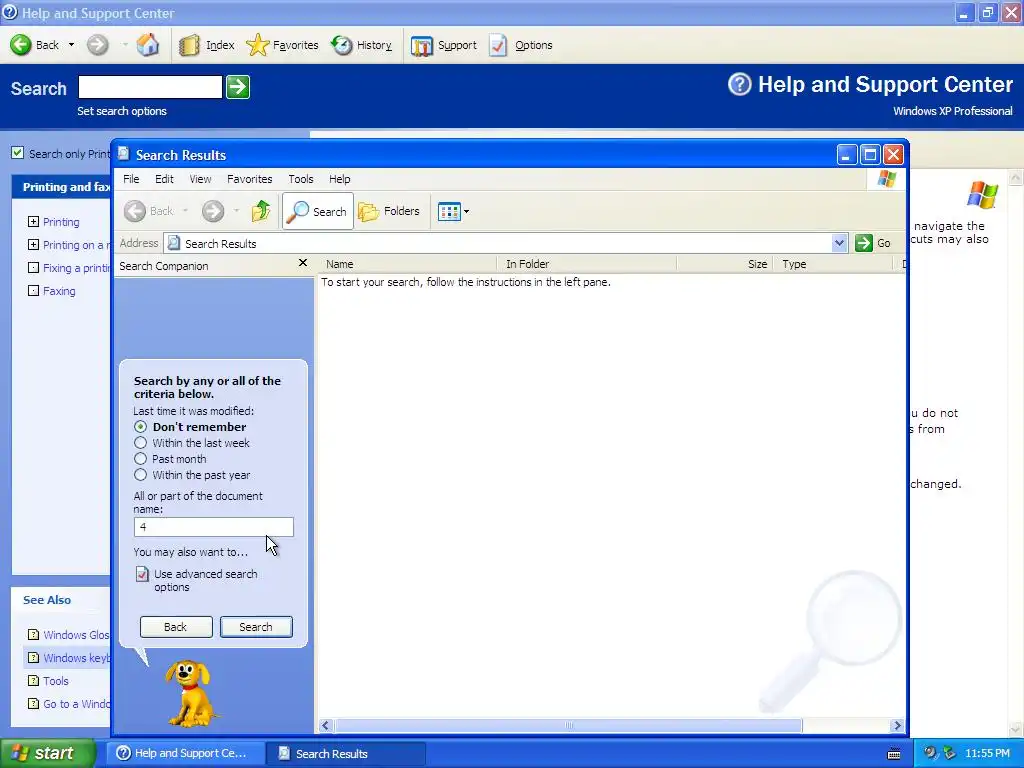Click the Up folder icon in Search Results
This screenshot has height=768, width=1024.
pyautogui.click(x=261, y=211)
